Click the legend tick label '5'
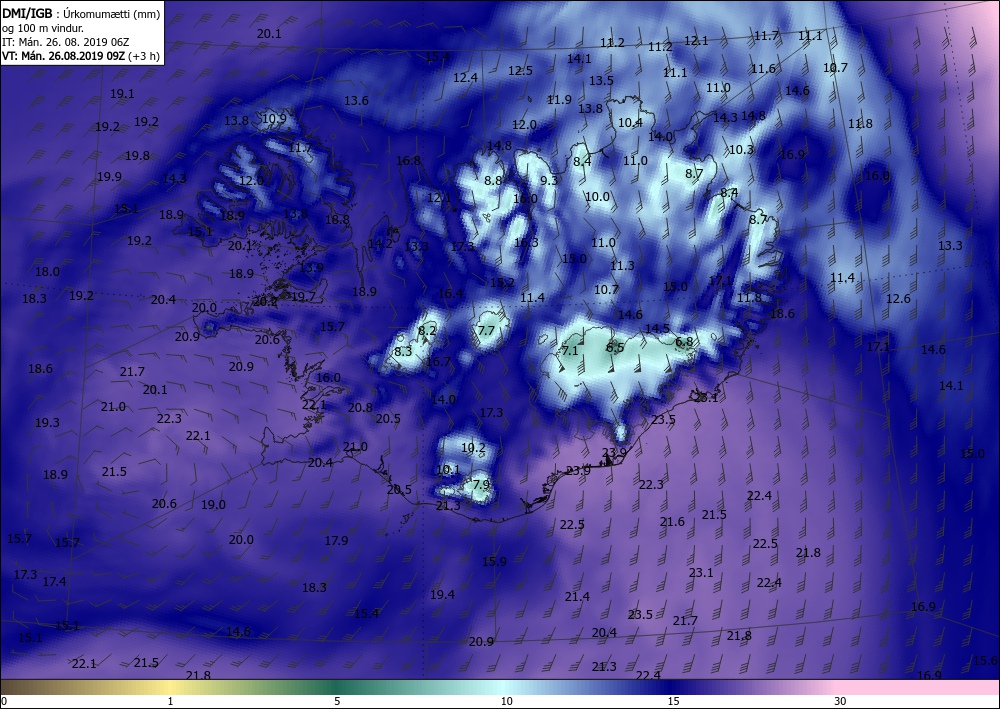 click(337, 701)
